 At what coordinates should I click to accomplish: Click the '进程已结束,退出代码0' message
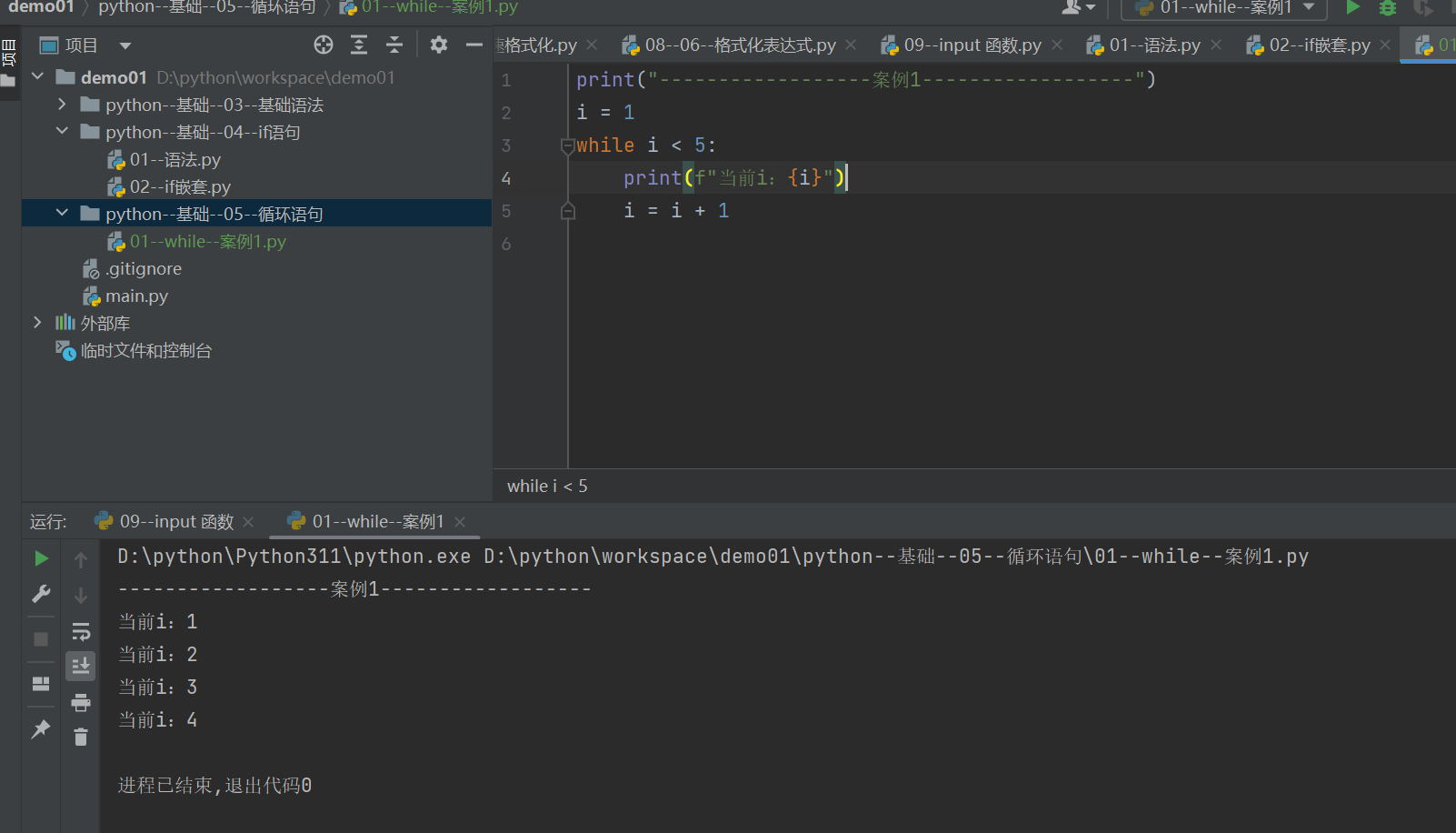(x=214, y=786)
